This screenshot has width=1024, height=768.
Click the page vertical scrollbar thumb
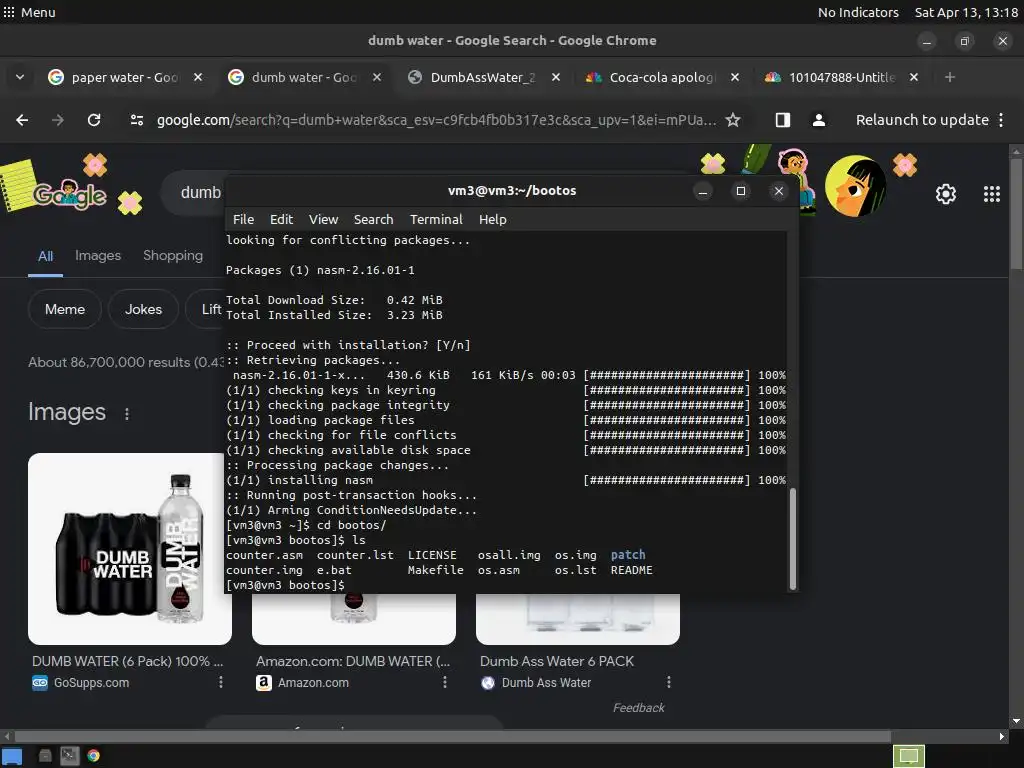click(x=1016, y=212)
